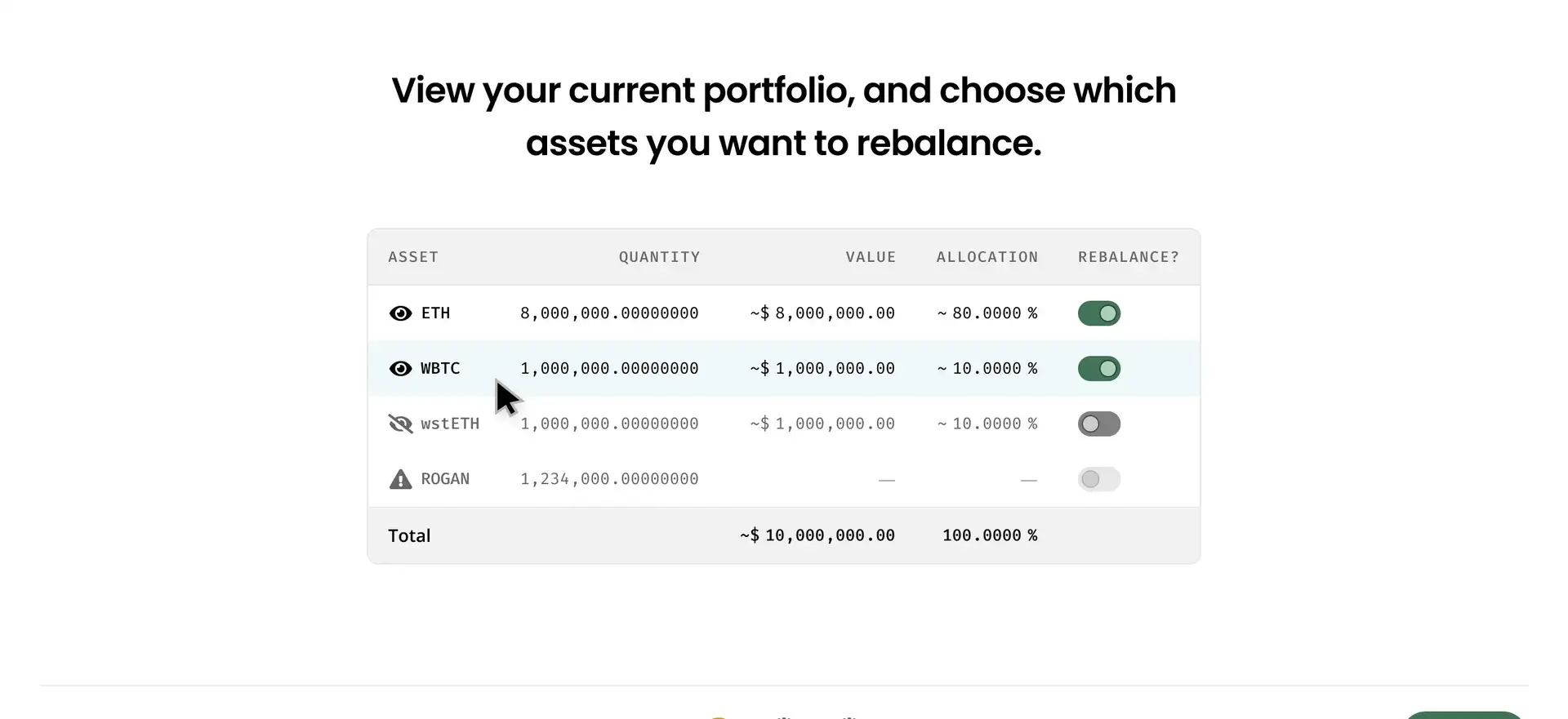
Task: Click the eye icon beside ETH
Action: tap(400, 313)
